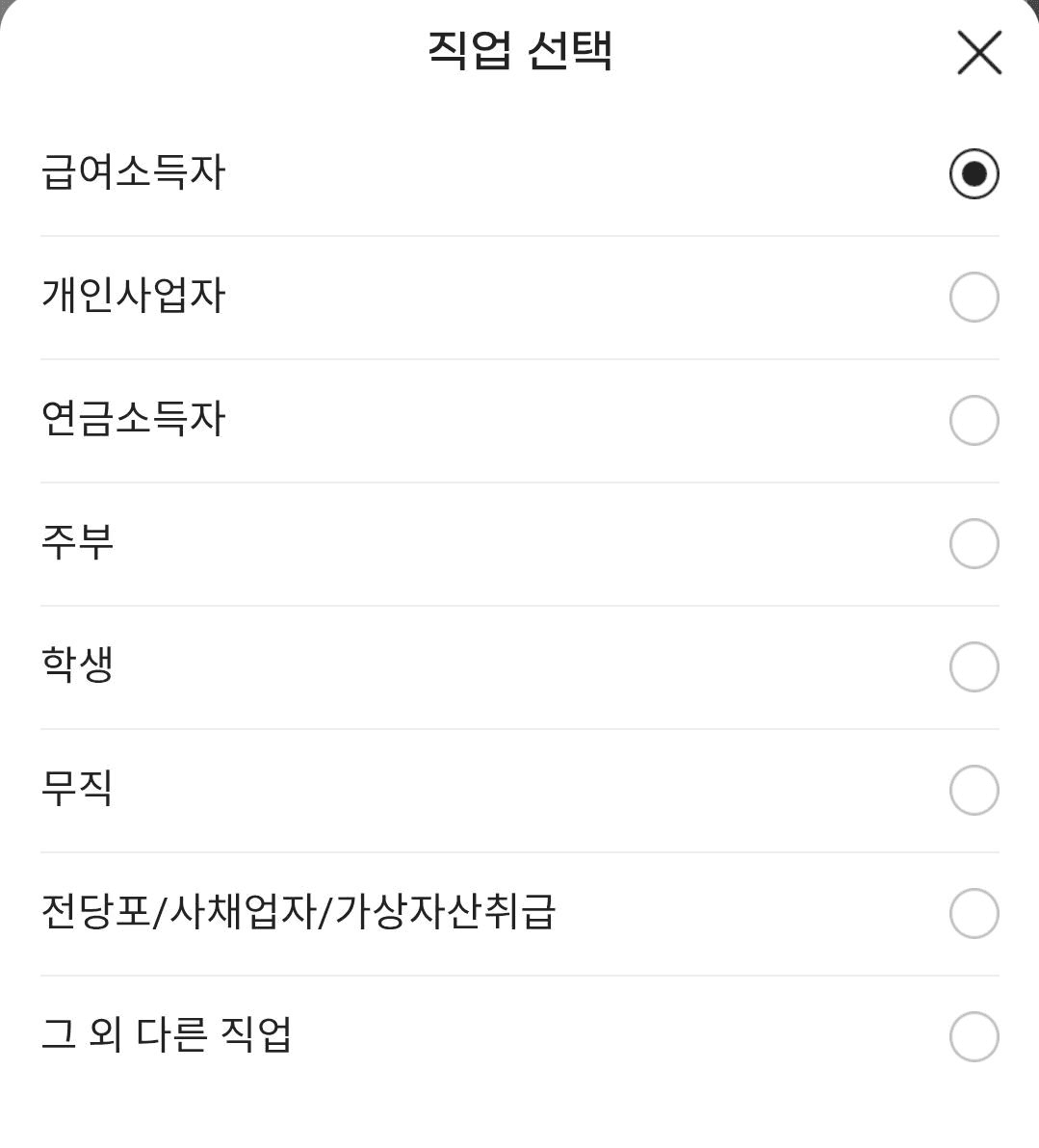The image size is (1039, 1148).
Task: Tap the 무직 option label
Action: coord(77,789)
